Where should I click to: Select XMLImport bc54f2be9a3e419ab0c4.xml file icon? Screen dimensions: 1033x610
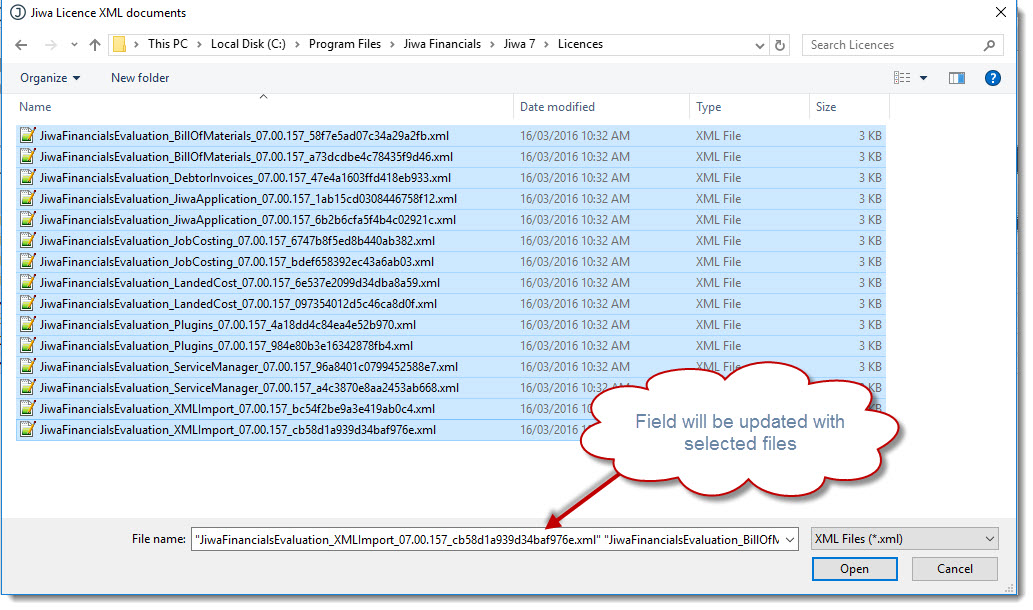27,408
